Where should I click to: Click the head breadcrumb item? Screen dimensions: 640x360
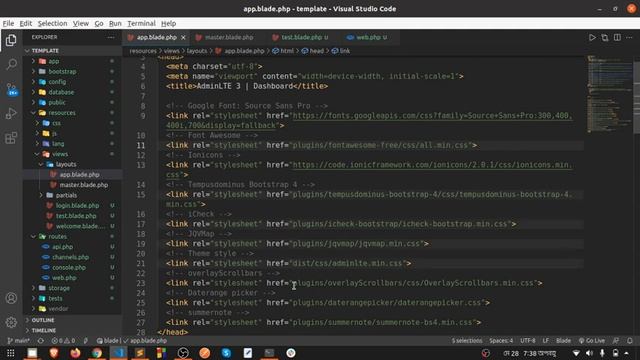313,51
